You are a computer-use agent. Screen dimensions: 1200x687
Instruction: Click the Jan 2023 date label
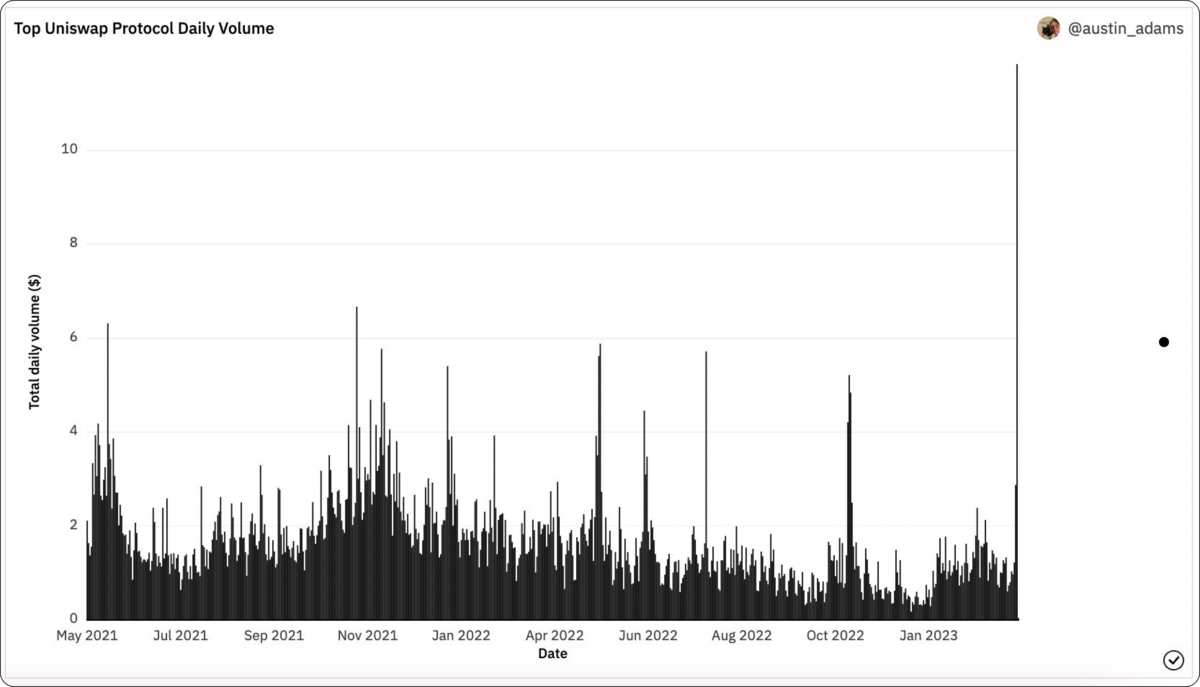(928, 636)
